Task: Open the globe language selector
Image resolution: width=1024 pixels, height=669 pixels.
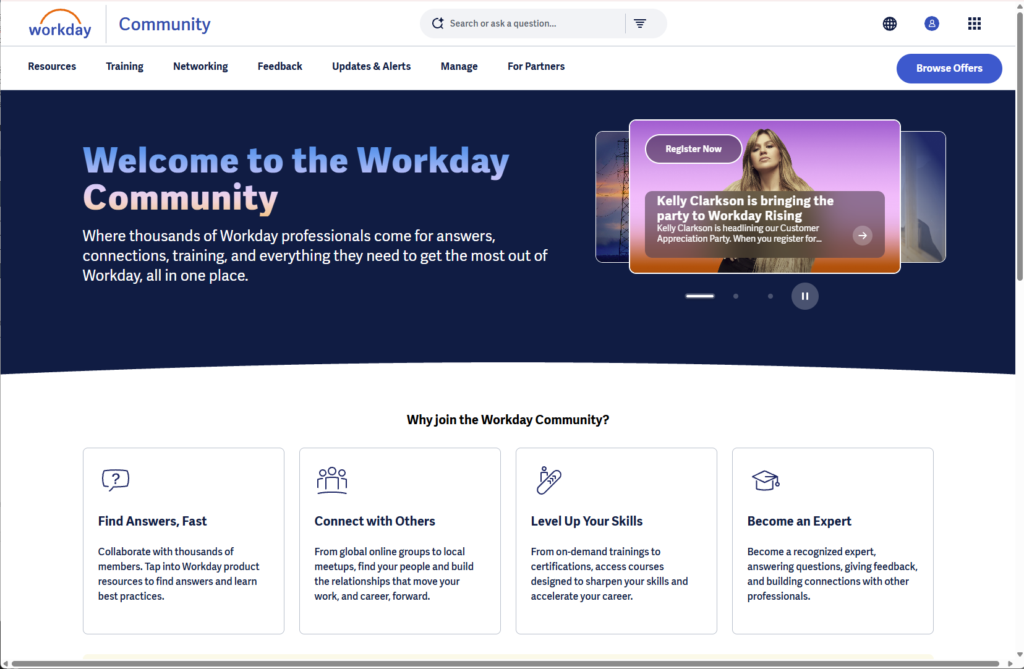Action: click(889, 24)
